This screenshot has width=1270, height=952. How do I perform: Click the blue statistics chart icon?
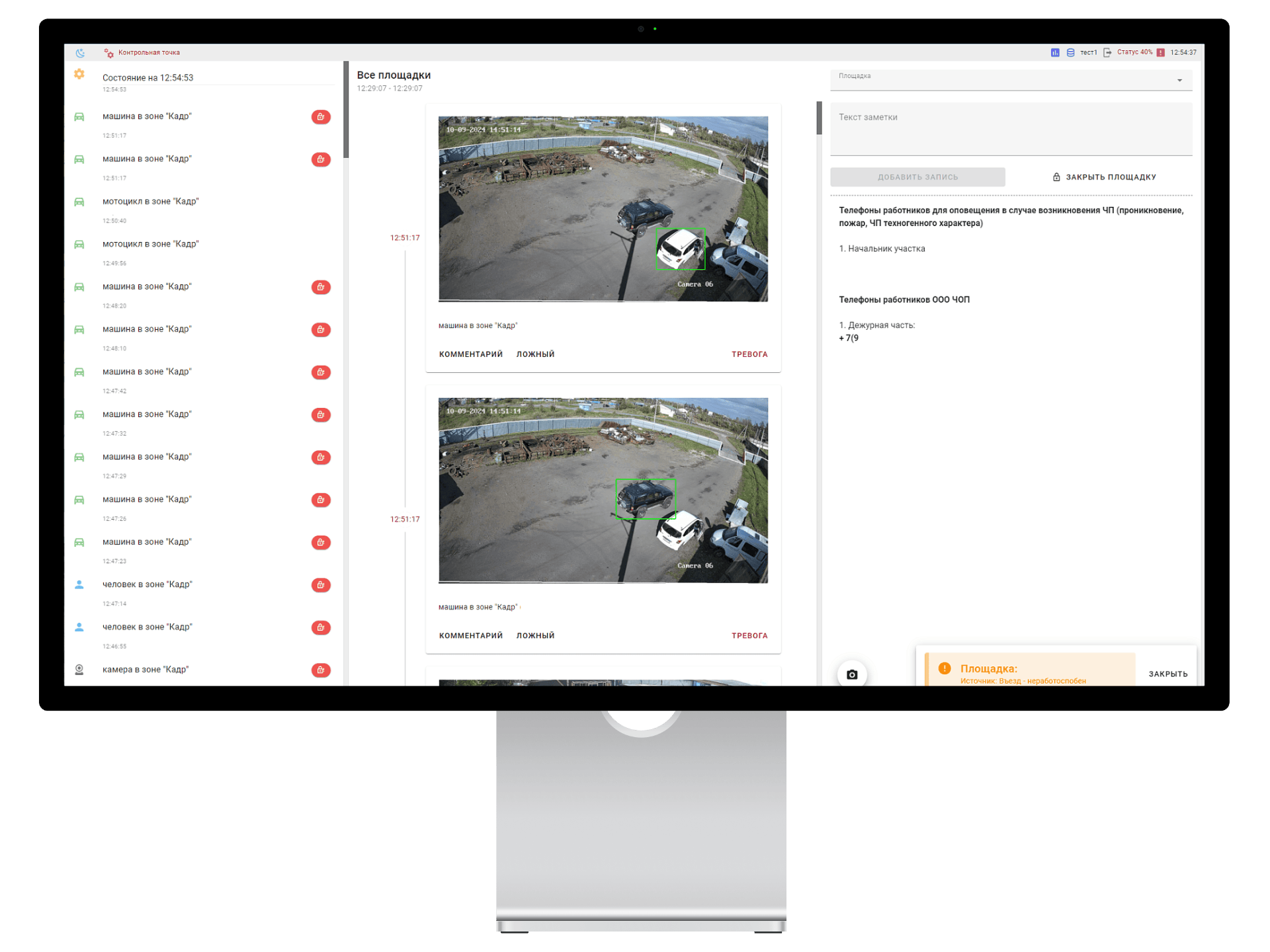[1055, 53]
